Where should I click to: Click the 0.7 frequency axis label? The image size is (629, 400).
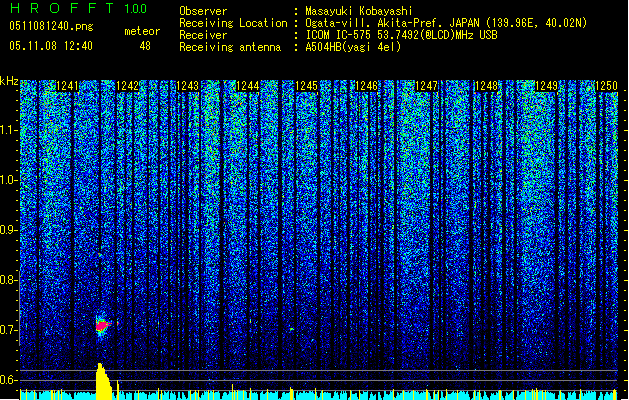[8, 330]
